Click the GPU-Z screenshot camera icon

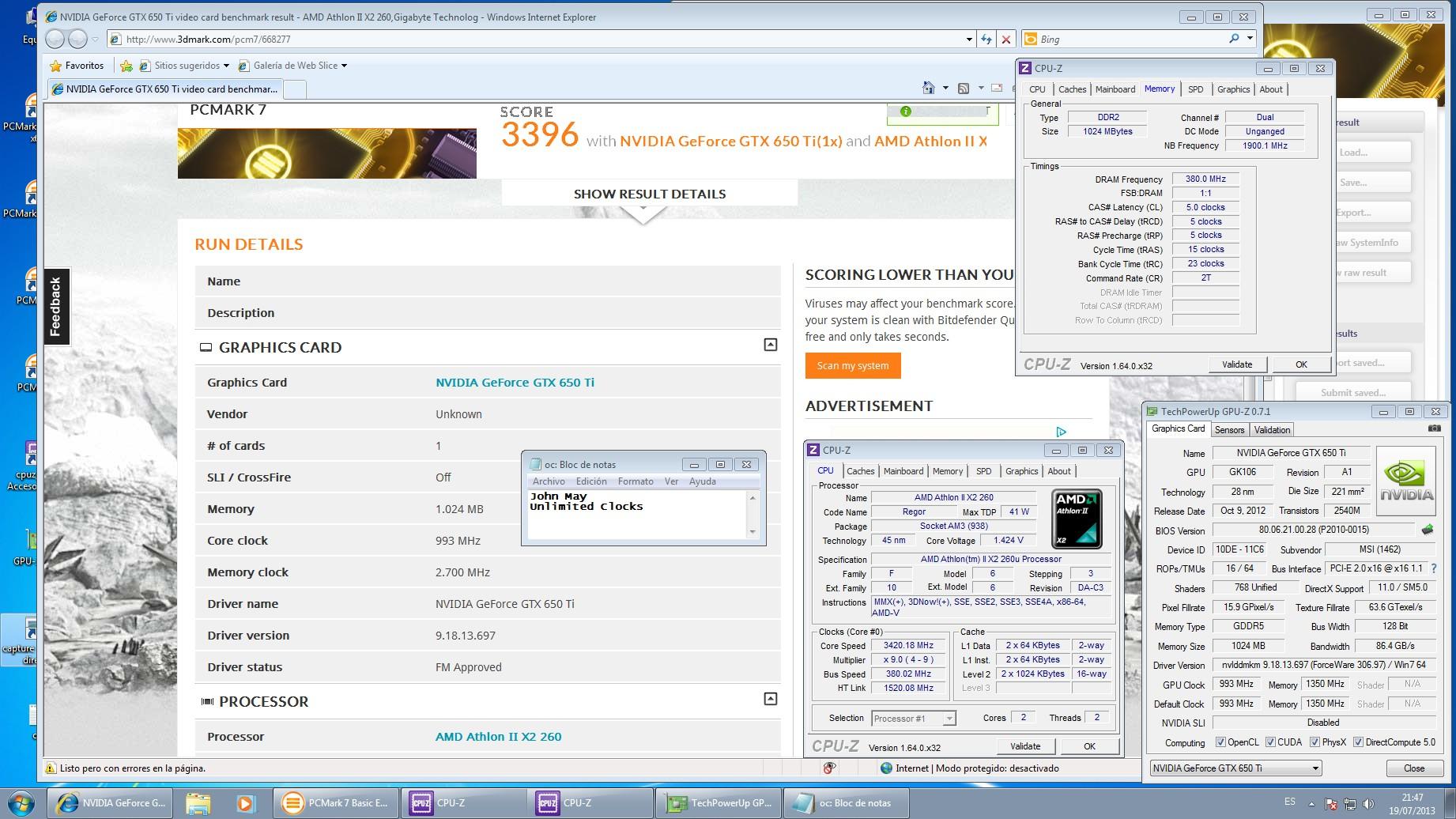pos(1434,428)
